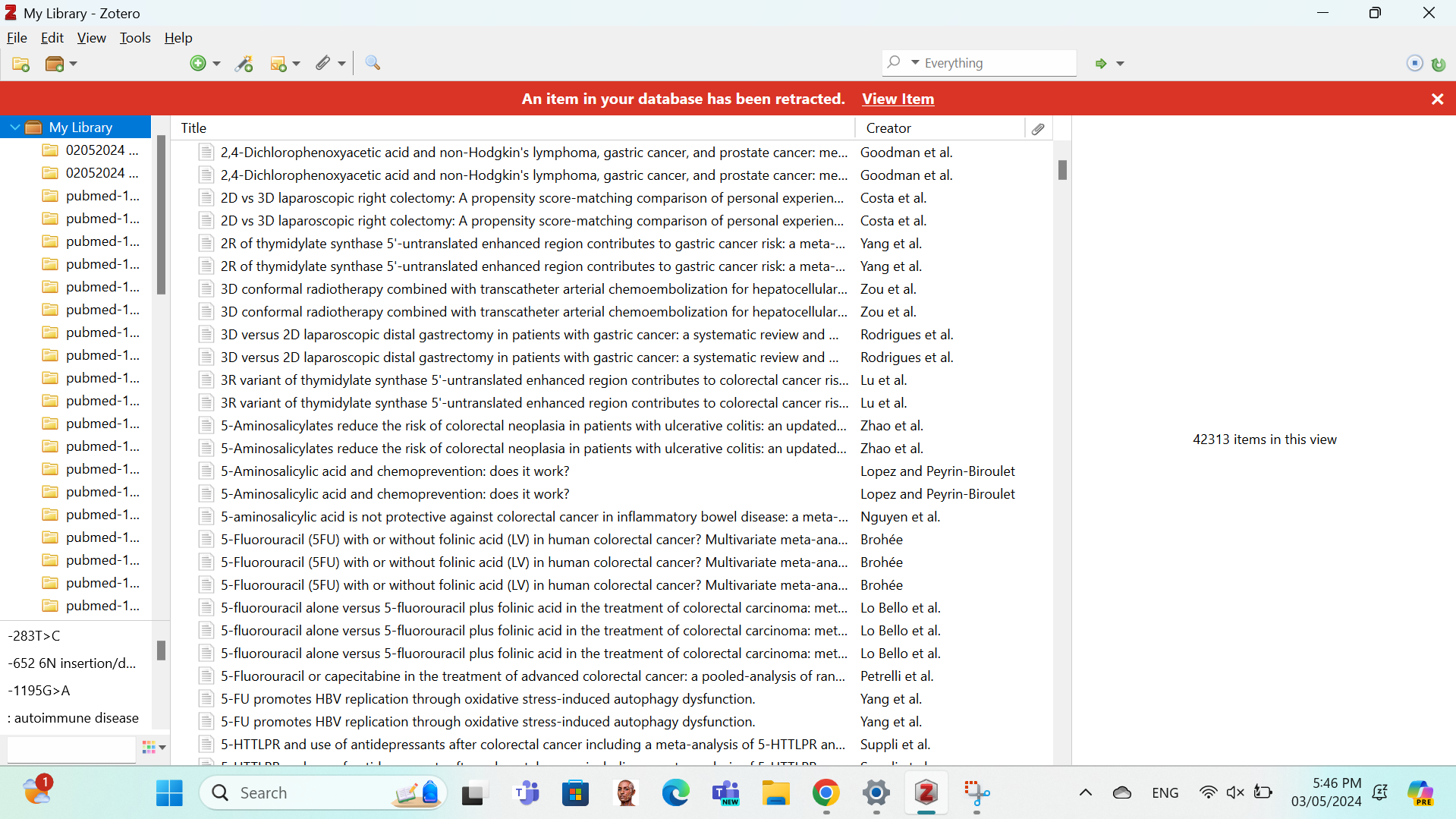Image resolution: width=1456 pixels, height=819 pixels.
Task: Filter by tag -283T>C
Action: point(34,636)
